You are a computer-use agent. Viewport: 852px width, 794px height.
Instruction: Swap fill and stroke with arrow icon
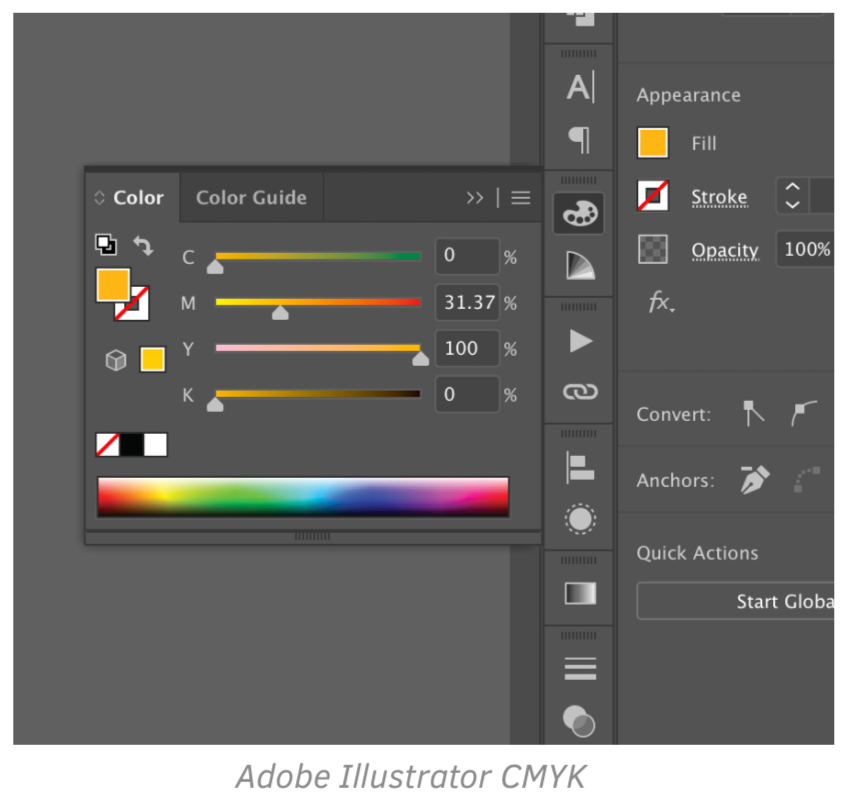[x=143, y=245]
